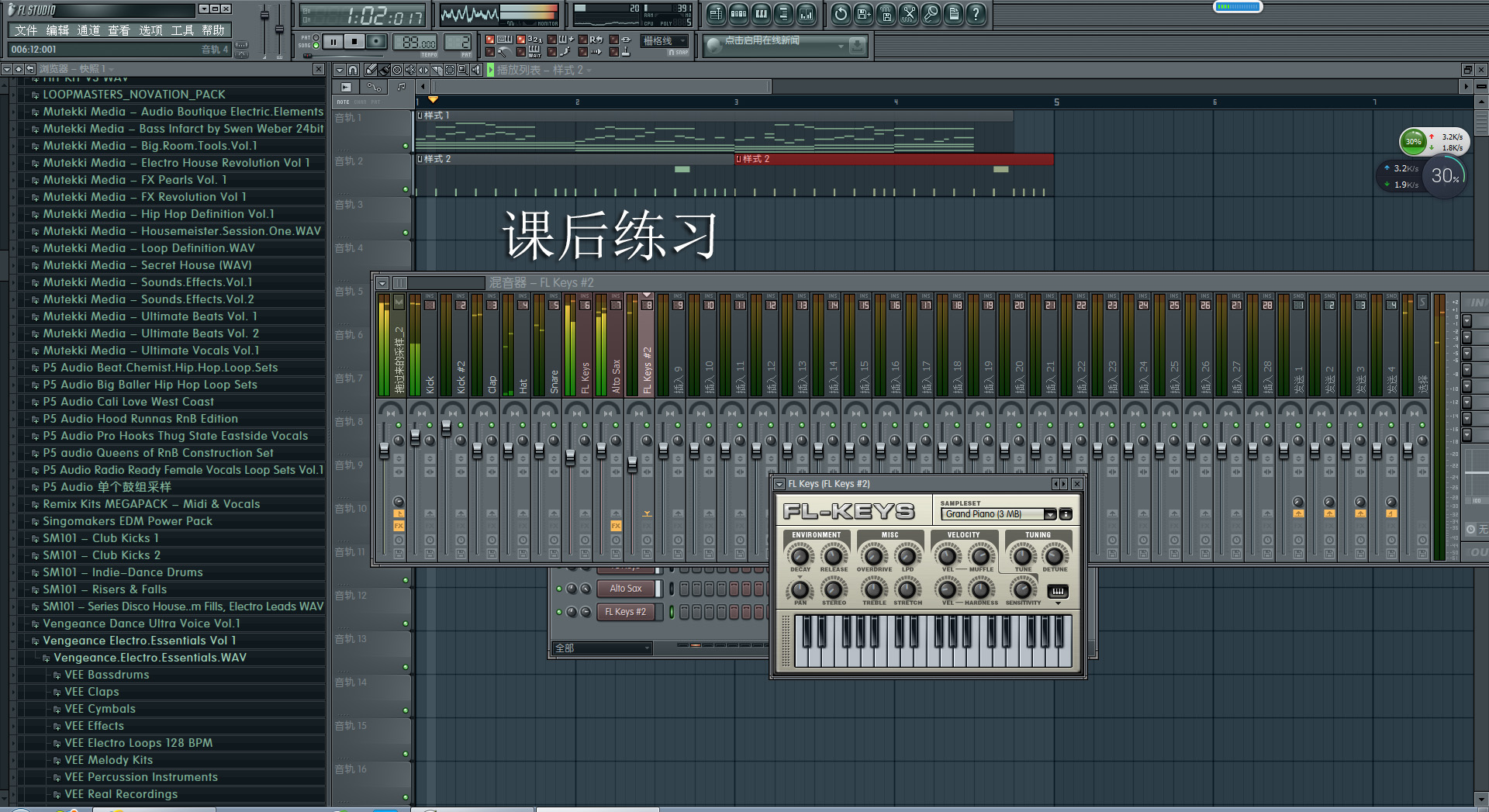This screenshot has height=812, width=1489.
Task: Select the slip tool in playlist toolbar
Action: (424, 70)
